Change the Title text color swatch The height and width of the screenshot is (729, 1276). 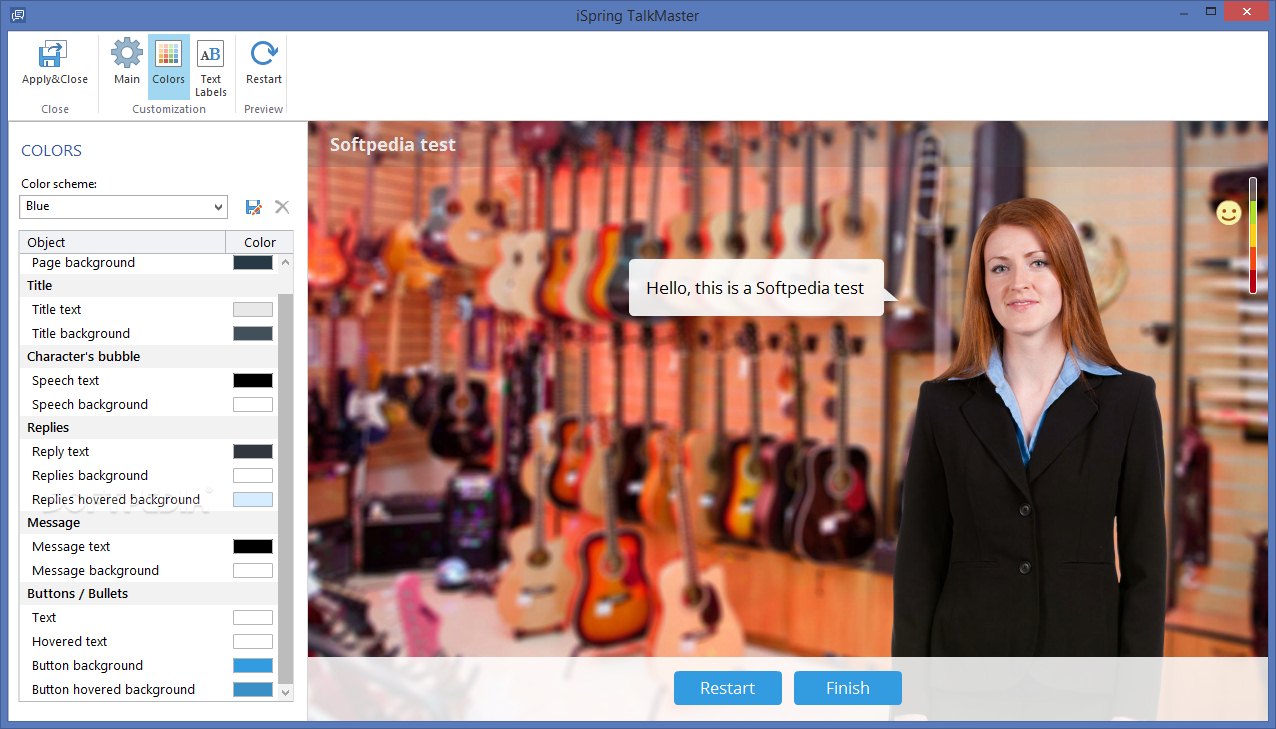pos(253,310)
